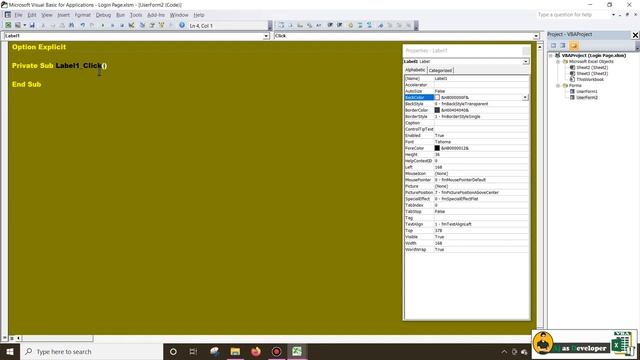Collapse Microsoft Excel Objects folder
The width and height of the screenshot is (640, 360).
[558, 61]
